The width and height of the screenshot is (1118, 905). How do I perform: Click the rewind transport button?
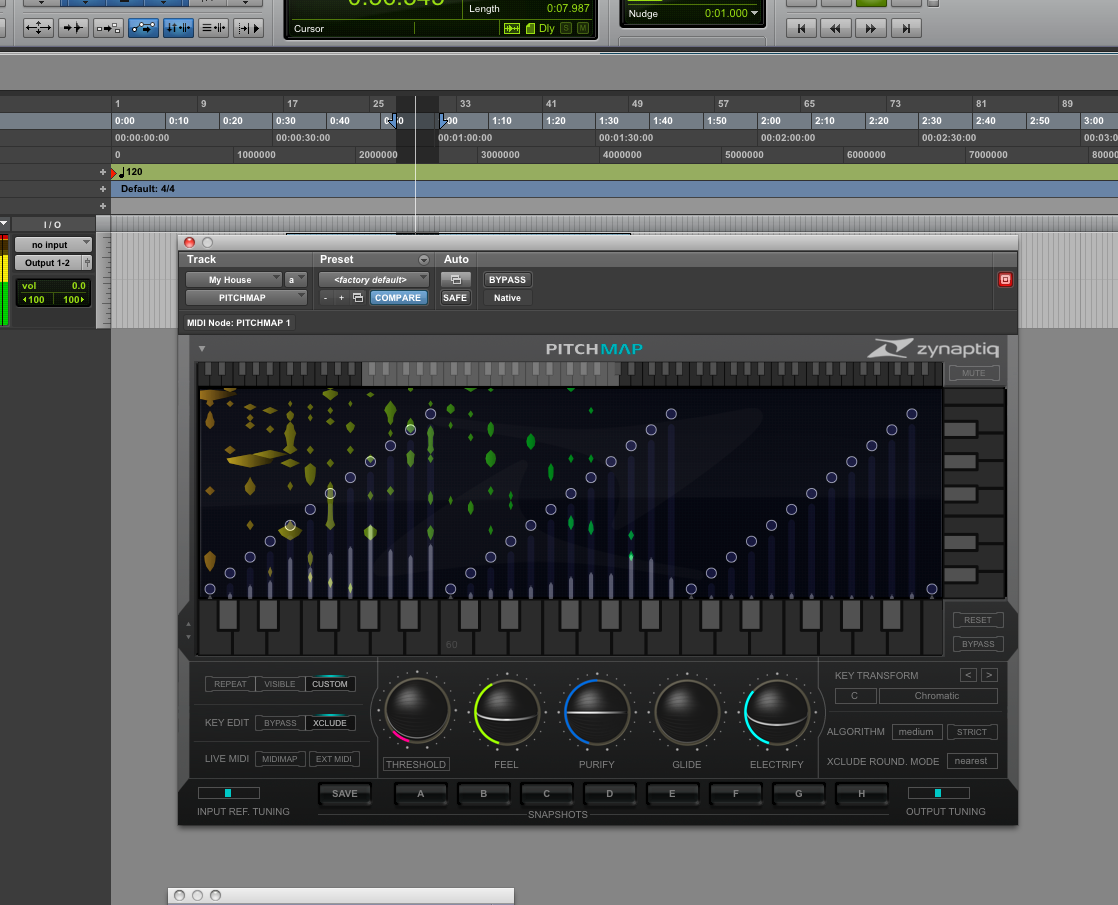[x=836, y=29]
